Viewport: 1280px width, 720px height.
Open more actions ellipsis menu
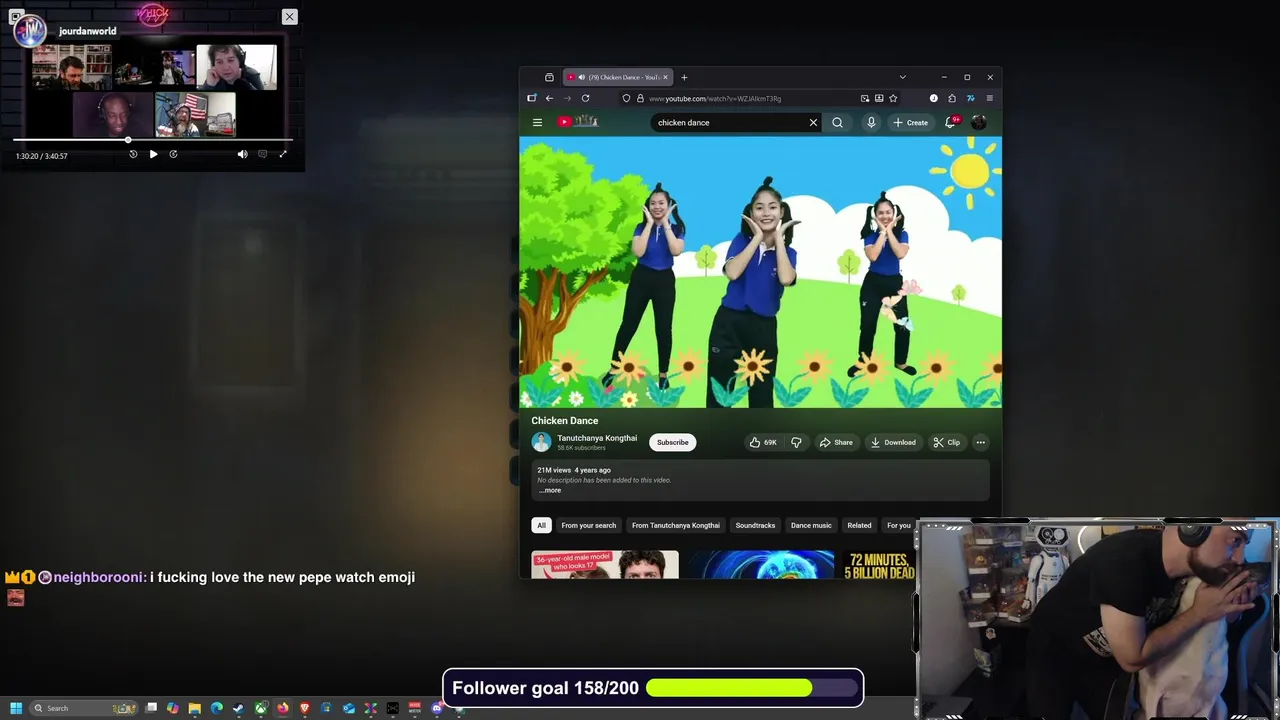click(x=980, y=442)
